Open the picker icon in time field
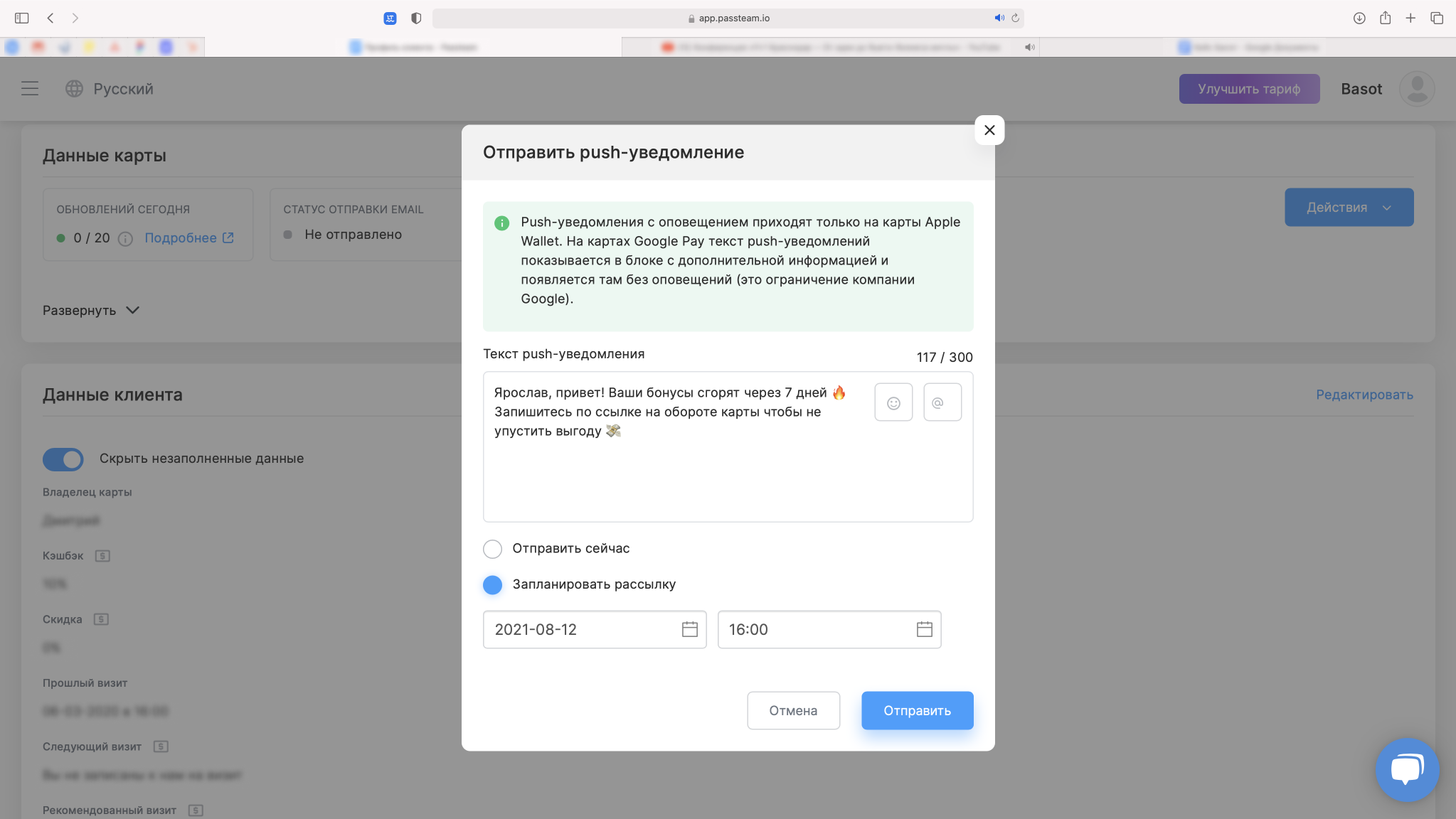This screenshot has height=819, width=1456. (x=924, y=629)
